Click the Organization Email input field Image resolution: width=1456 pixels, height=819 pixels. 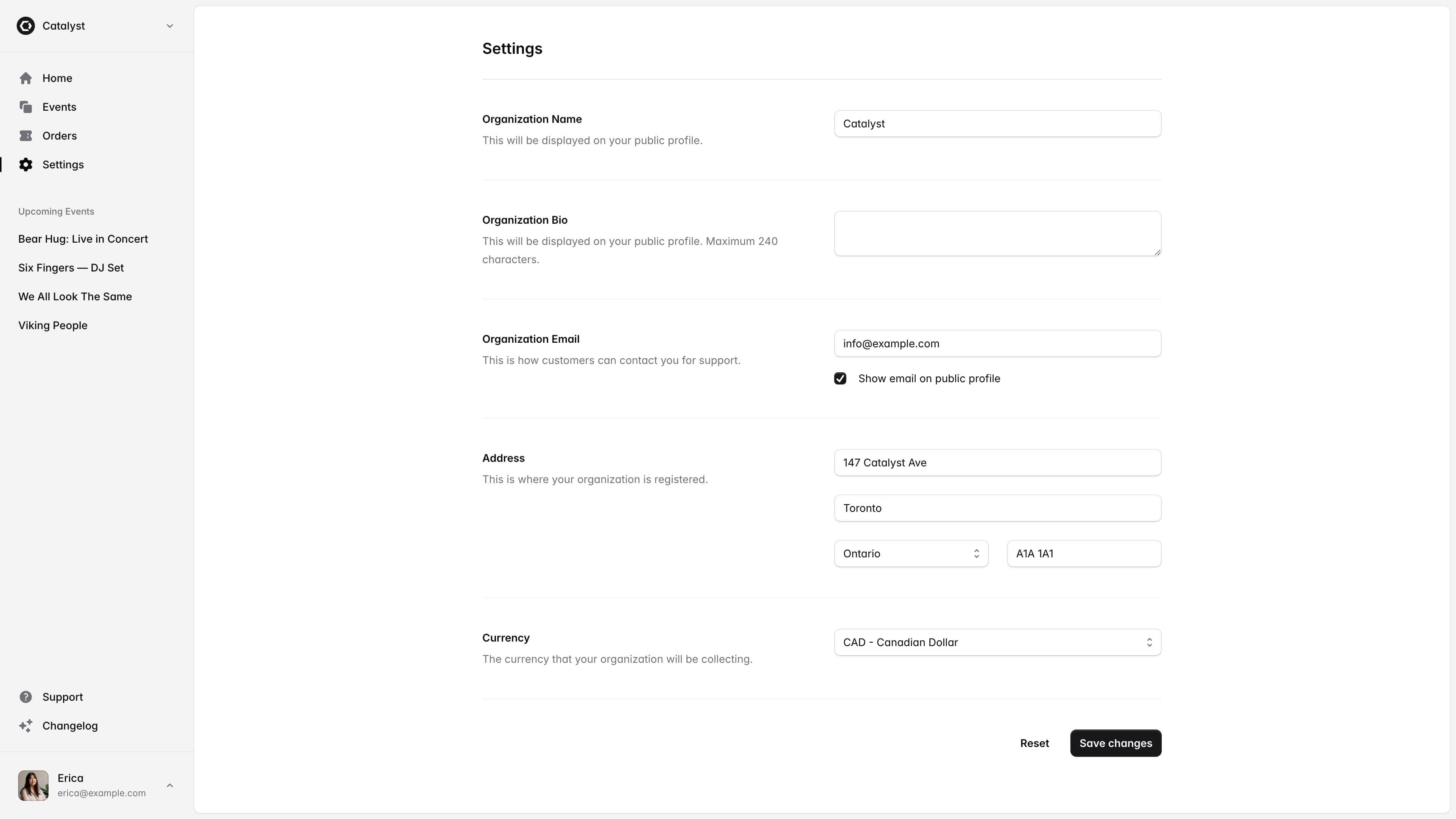coord(997,344)
